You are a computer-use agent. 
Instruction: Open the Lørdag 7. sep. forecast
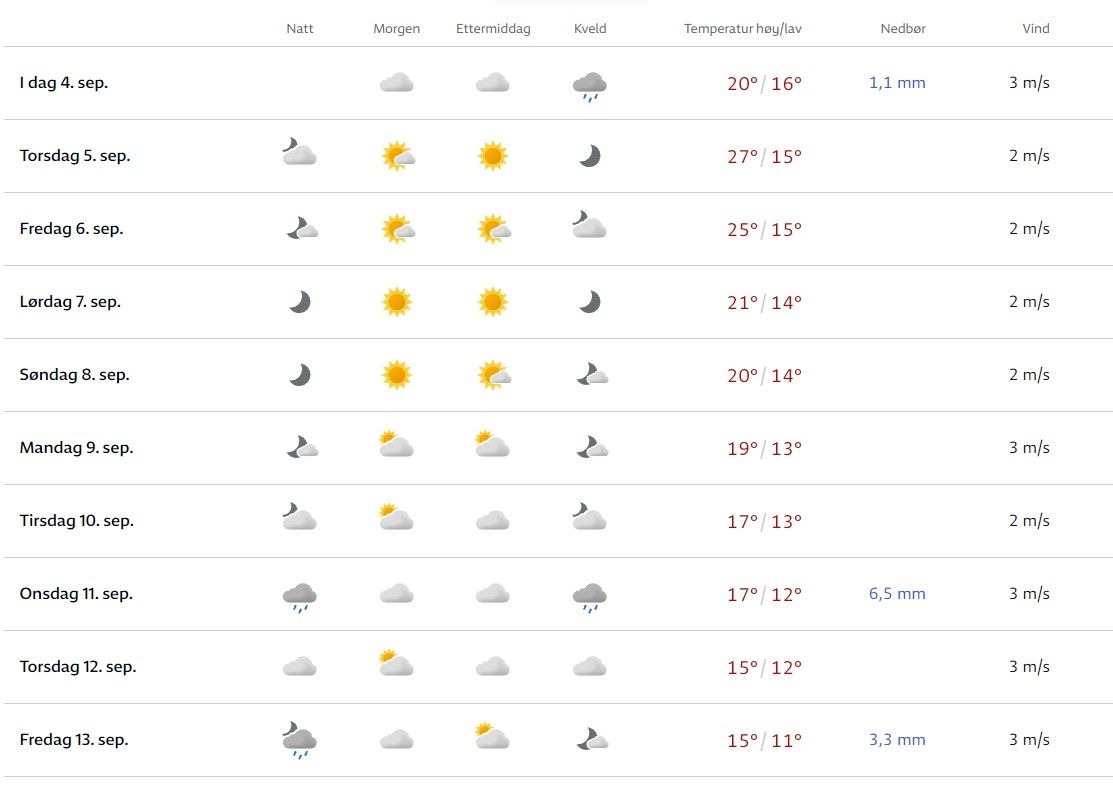(70, 302)
